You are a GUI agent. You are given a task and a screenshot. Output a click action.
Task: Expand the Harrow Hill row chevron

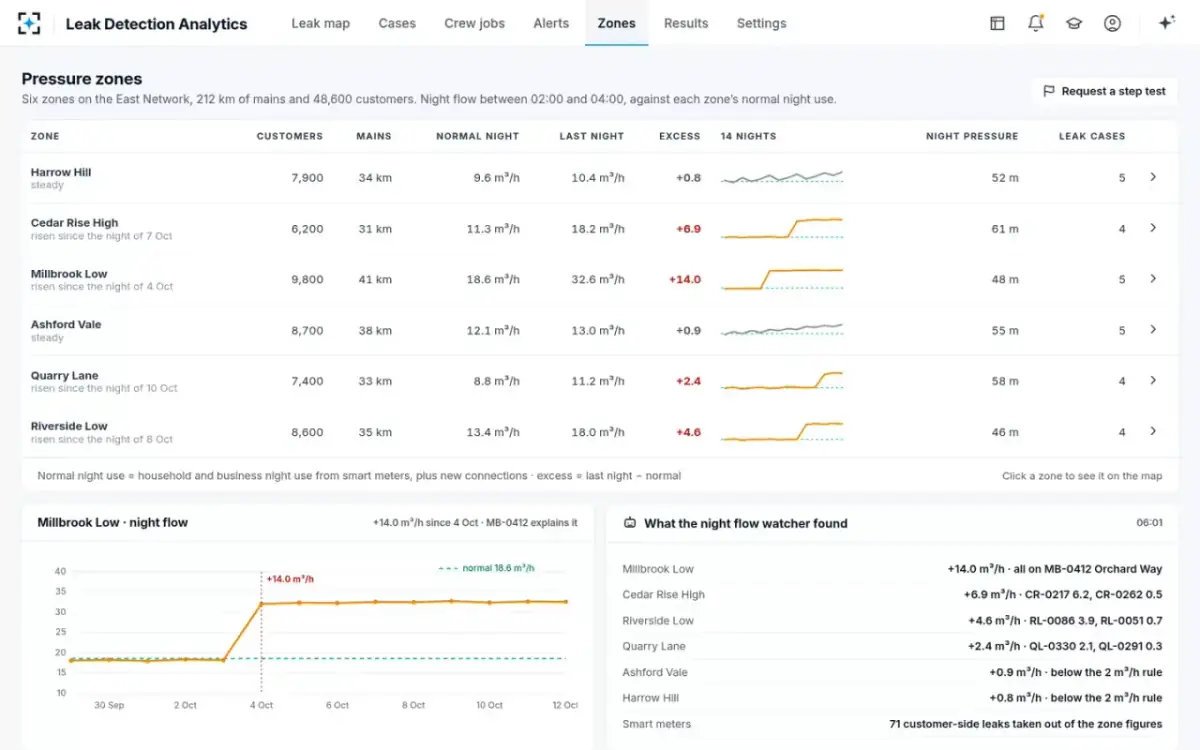point(1153,177)
